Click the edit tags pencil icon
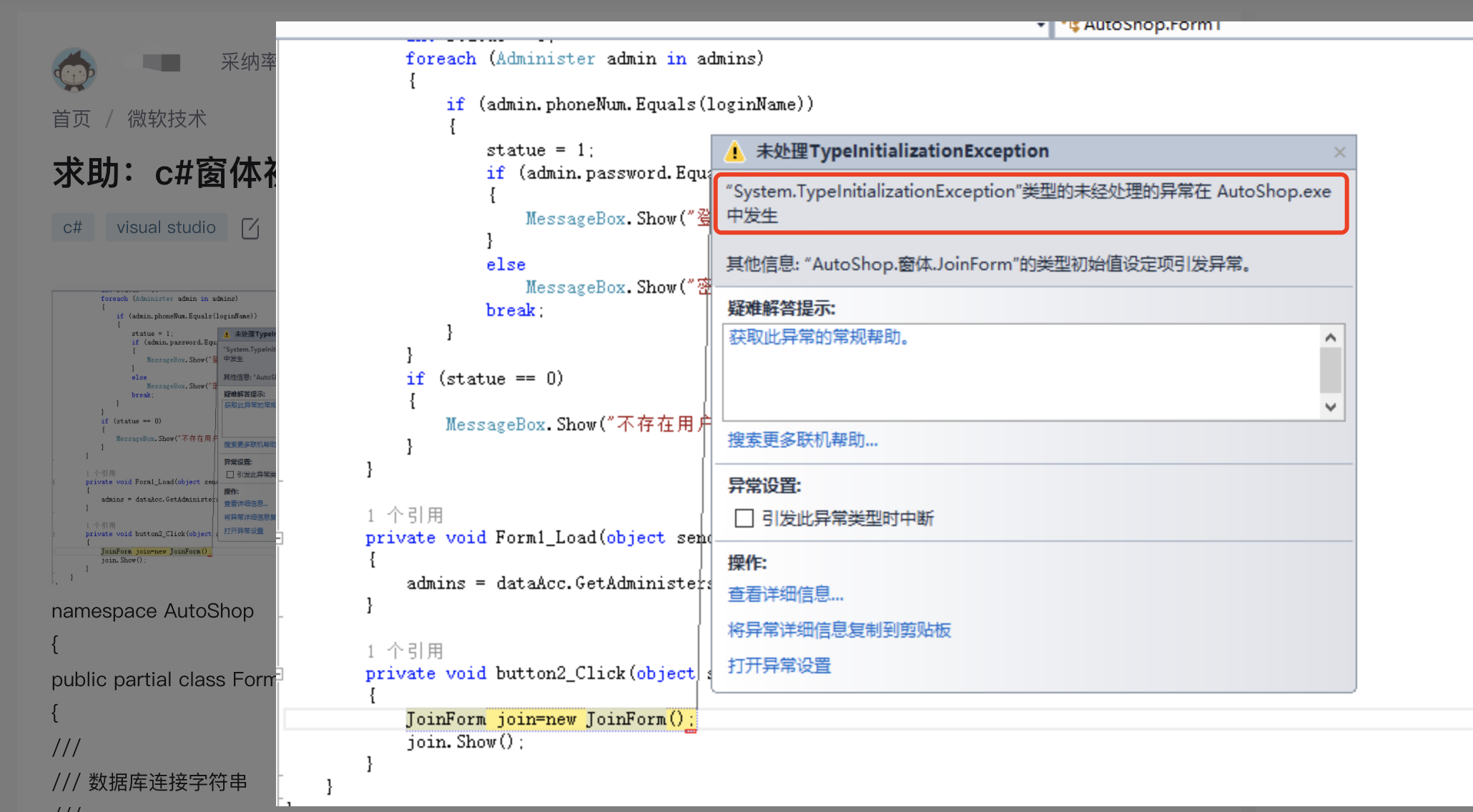This screenshot has height=812, width=1473. click(250, 228)
